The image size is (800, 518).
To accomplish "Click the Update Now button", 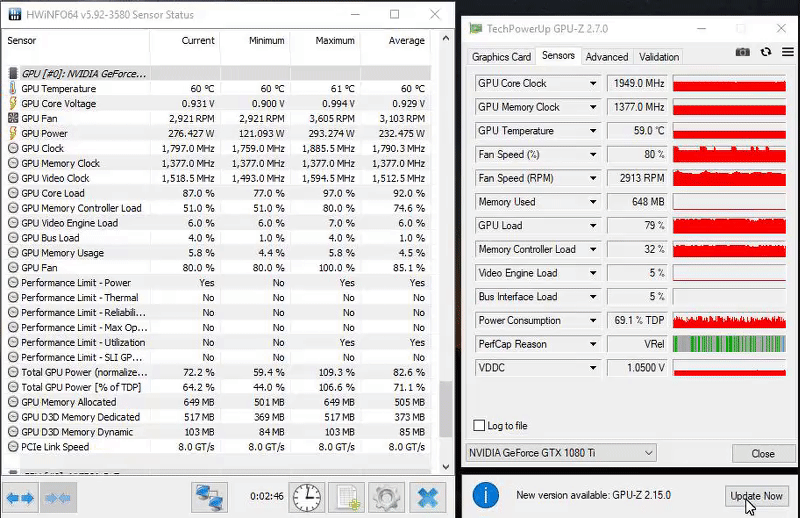I will (756, 496).
